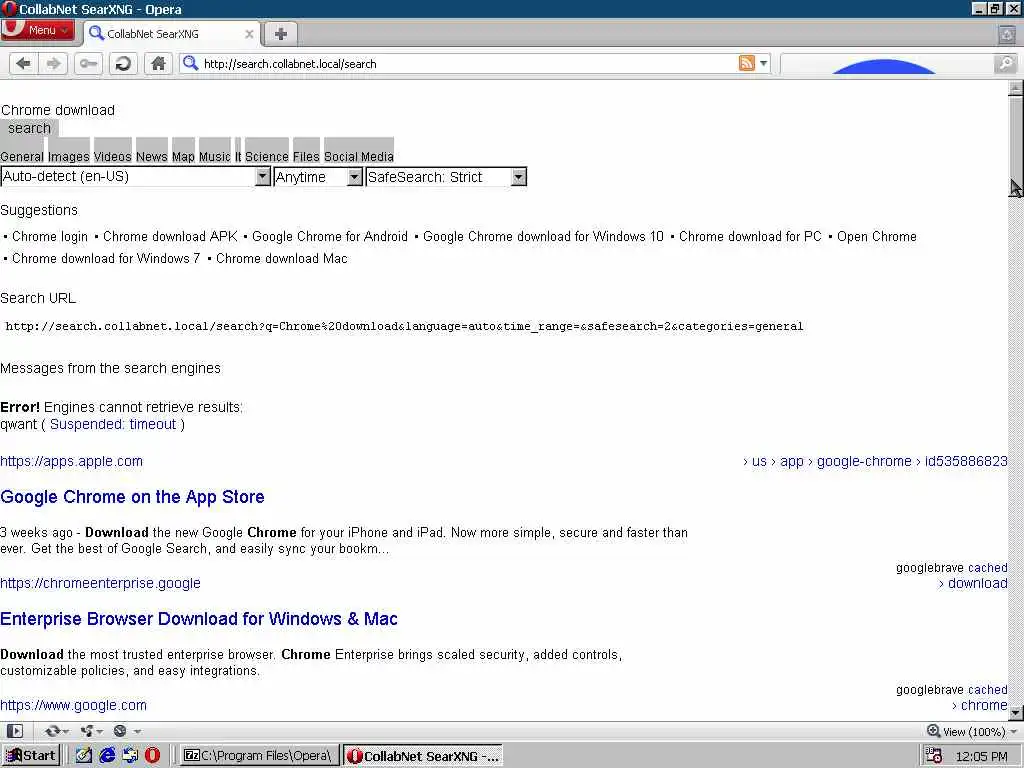Open the address bar history dropdown arrow
Image resolution: width=1024 pixels, height=768 pixels.
pos(763,63)
